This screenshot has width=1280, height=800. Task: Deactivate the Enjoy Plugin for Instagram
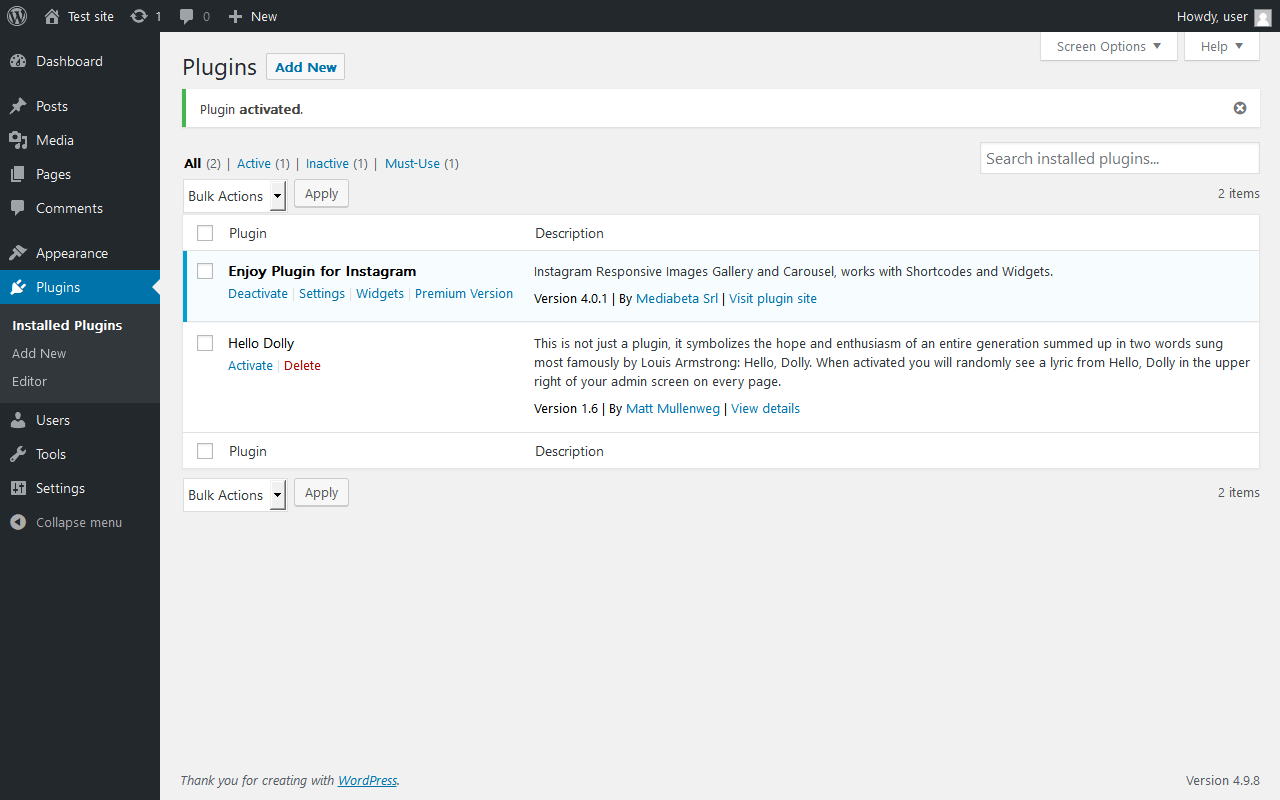pos(257,293)
